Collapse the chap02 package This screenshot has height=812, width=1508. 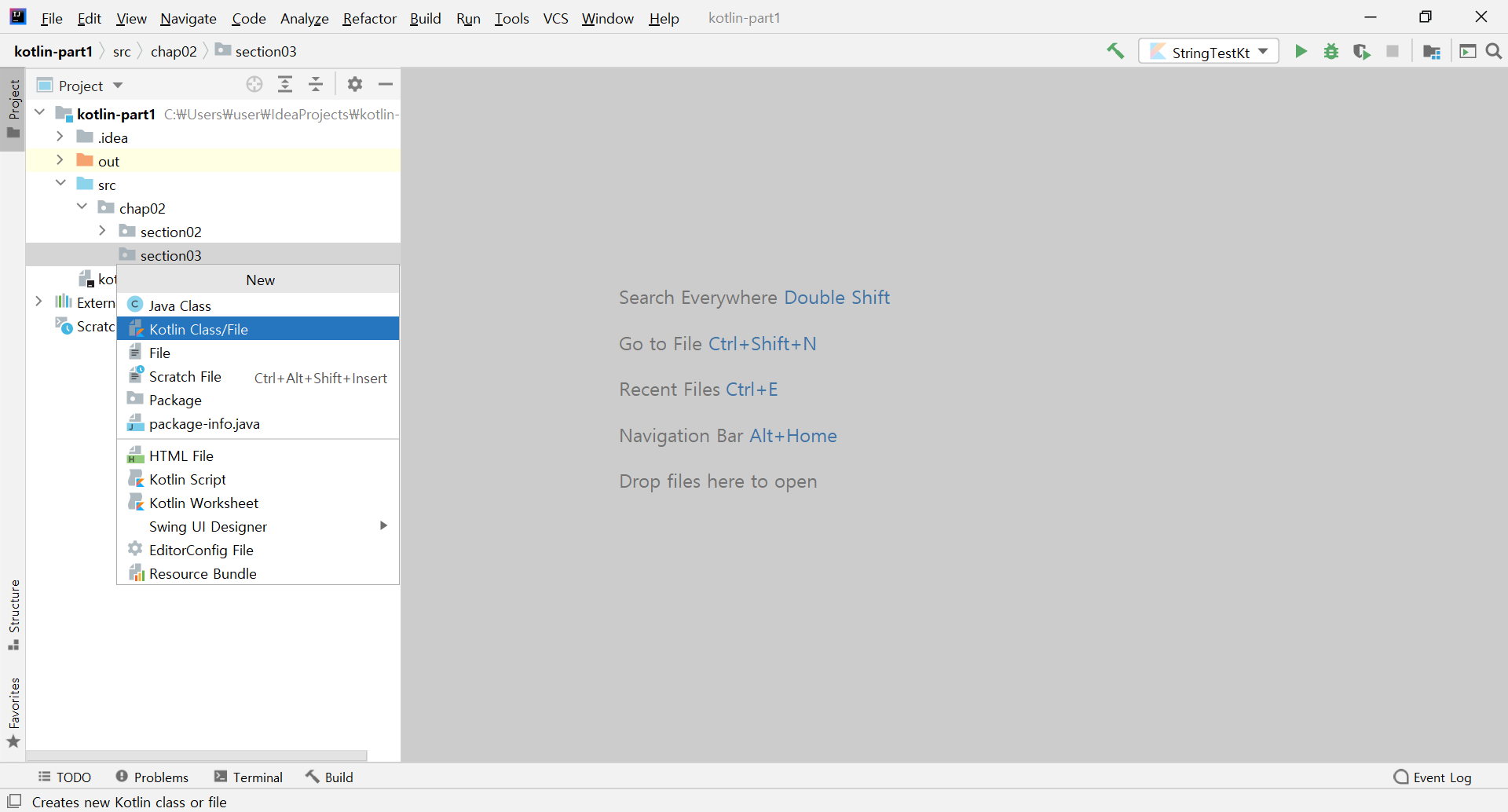click(x=82, y=207)
